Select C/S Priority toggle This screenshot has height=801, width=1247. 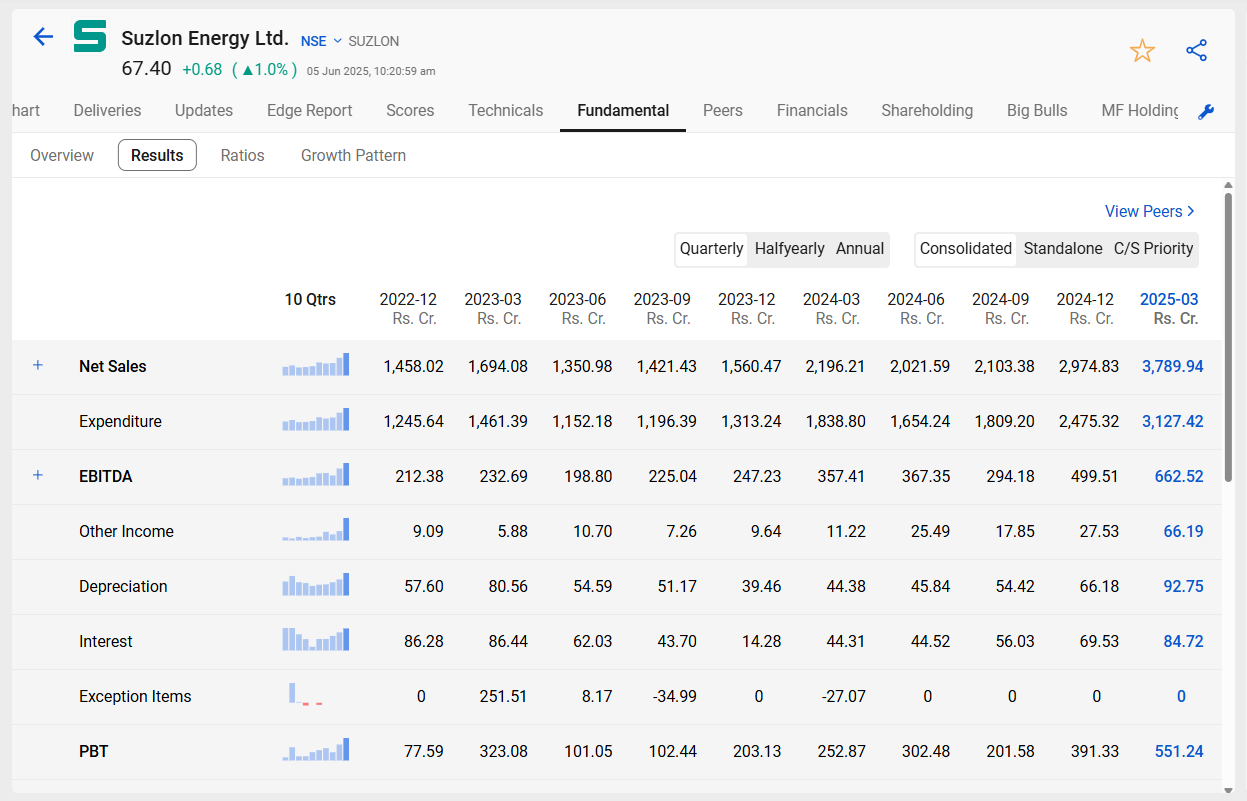tap(1154, 249)
